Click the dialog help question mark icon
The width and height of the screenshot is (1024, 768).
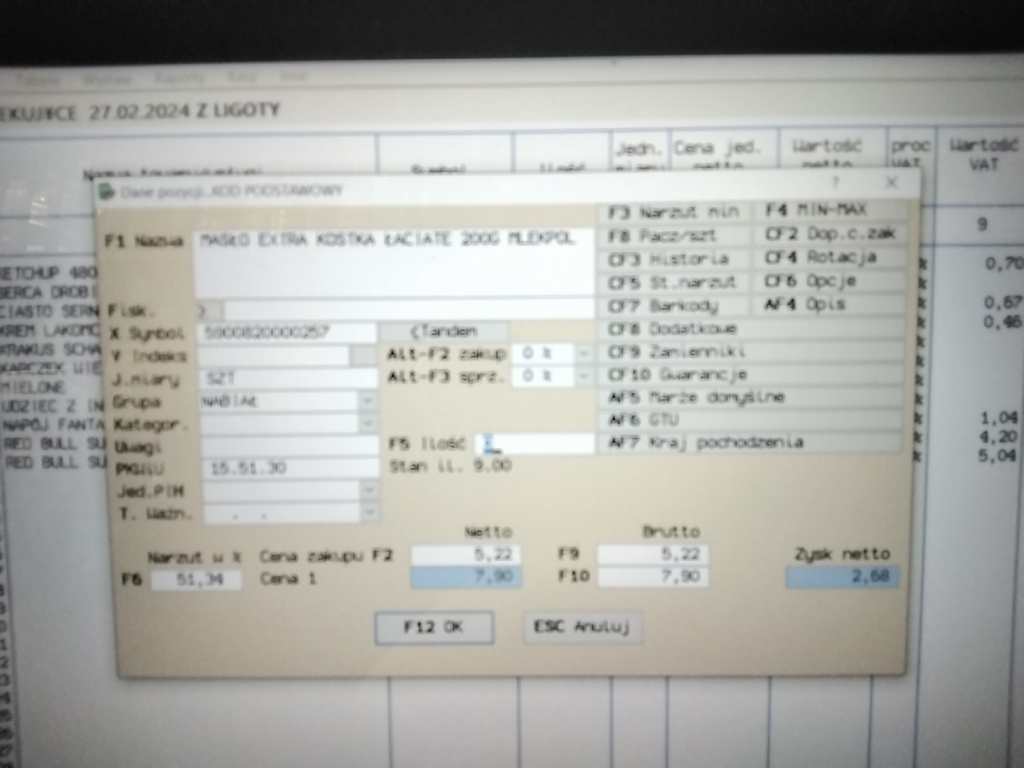[x=835, y=183]
